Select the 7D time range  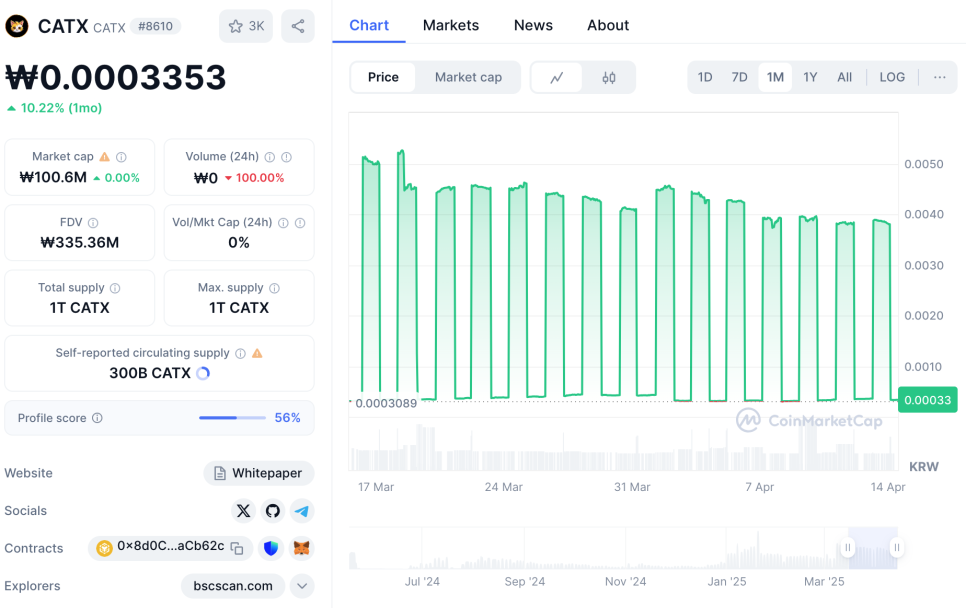pos(739,77)
